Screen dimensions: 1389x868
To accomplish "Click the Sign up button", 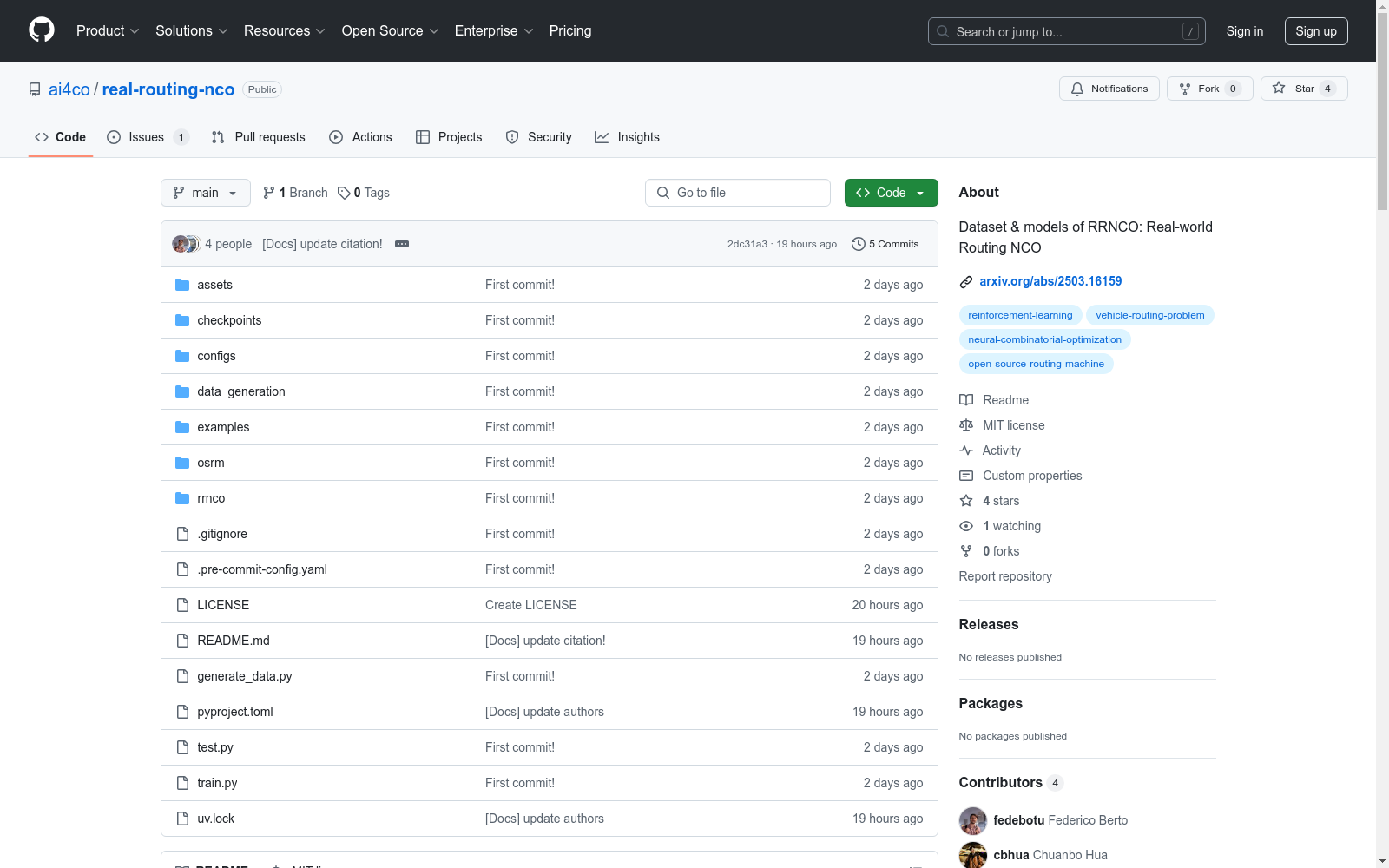I will point(1316,31).
